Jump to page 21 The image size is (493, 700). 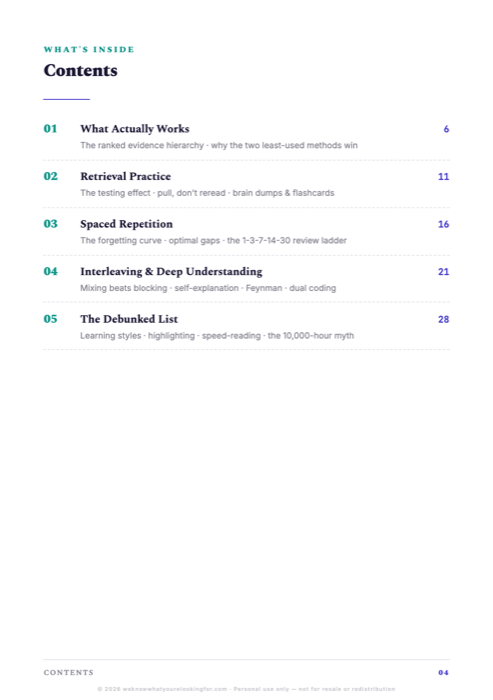pos(443,272)
